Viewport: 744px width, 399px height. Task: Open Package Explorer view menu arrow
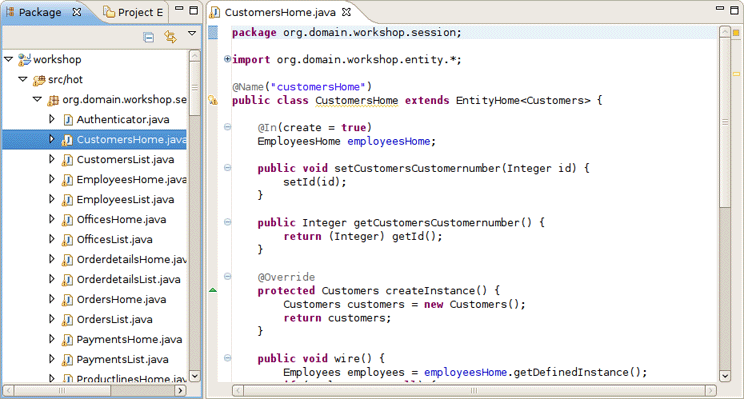192,34
